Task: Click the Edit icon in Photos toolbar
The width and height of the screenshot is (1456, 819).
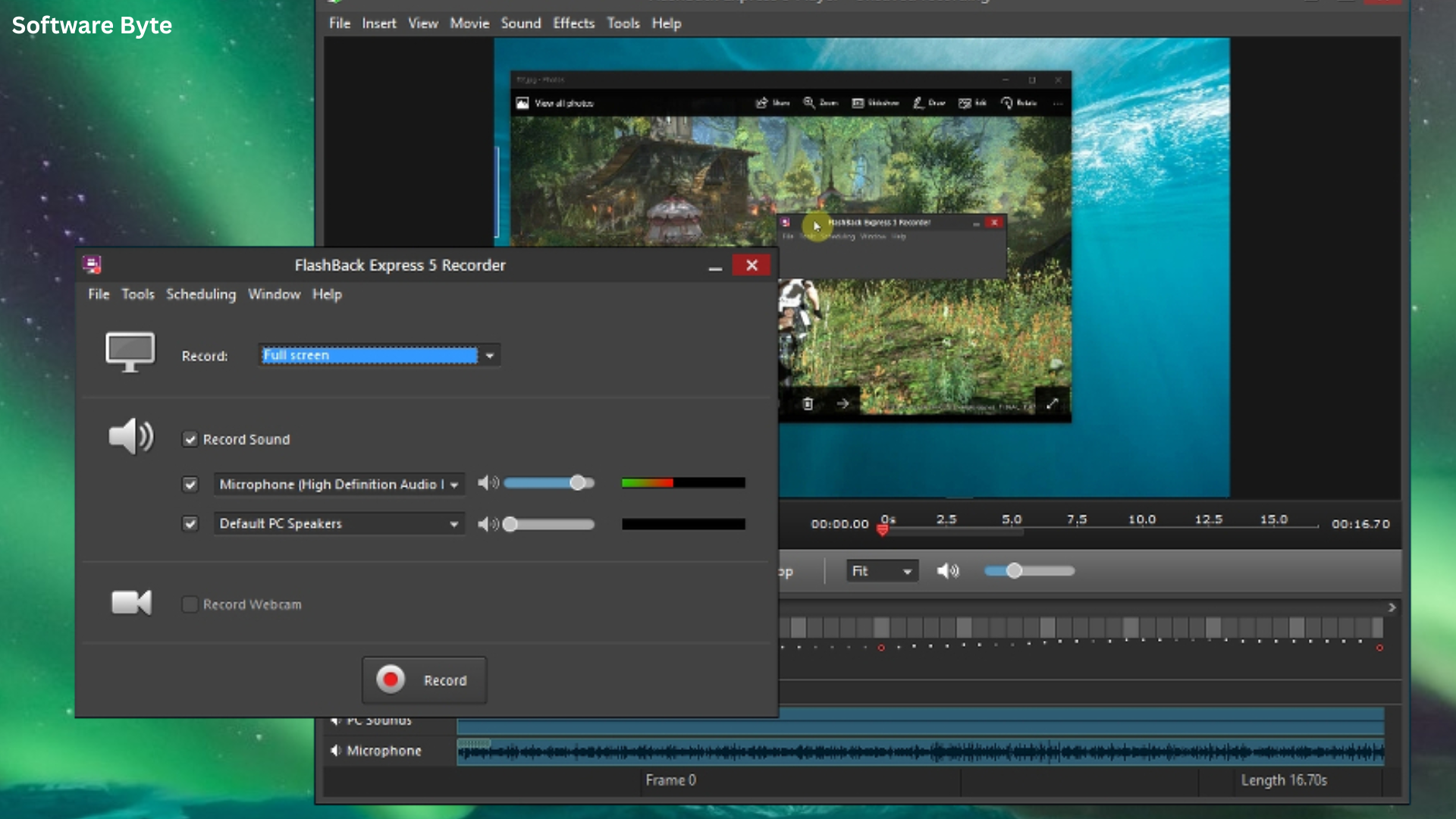Action: [x=965, y=103]
